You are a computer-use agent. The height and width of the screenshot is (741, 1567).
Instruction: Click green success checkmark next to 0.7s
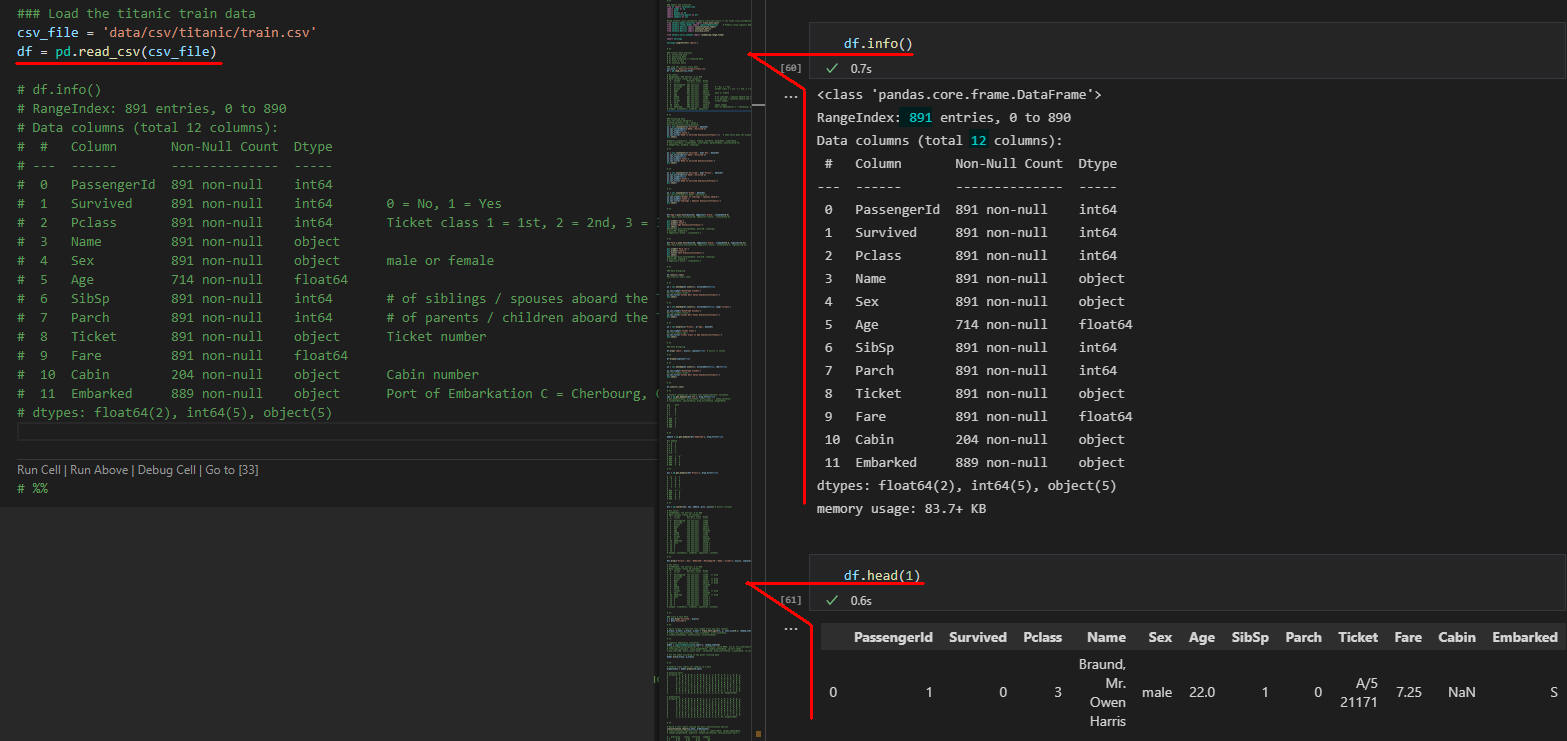[832, 69]
